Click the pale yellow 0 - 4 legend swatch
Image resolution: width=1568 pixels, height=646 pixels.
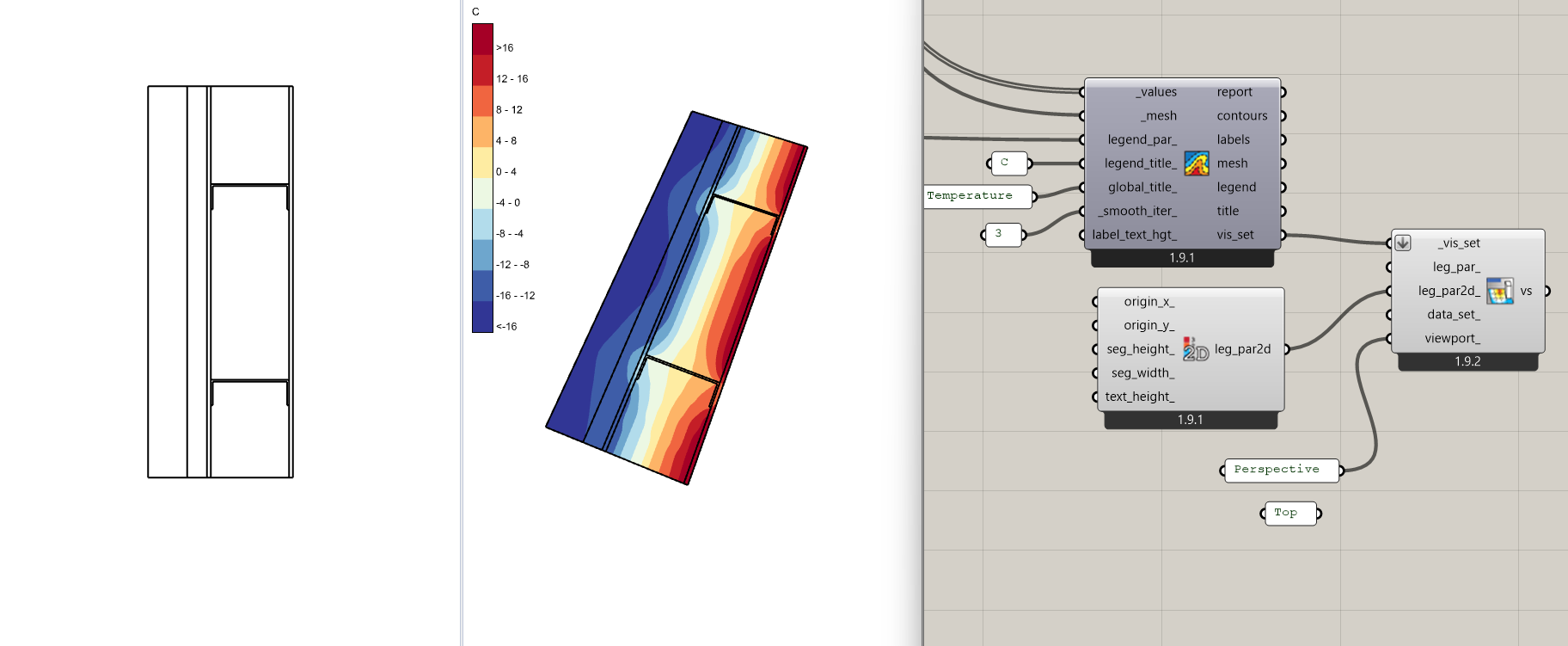point(482,163)
